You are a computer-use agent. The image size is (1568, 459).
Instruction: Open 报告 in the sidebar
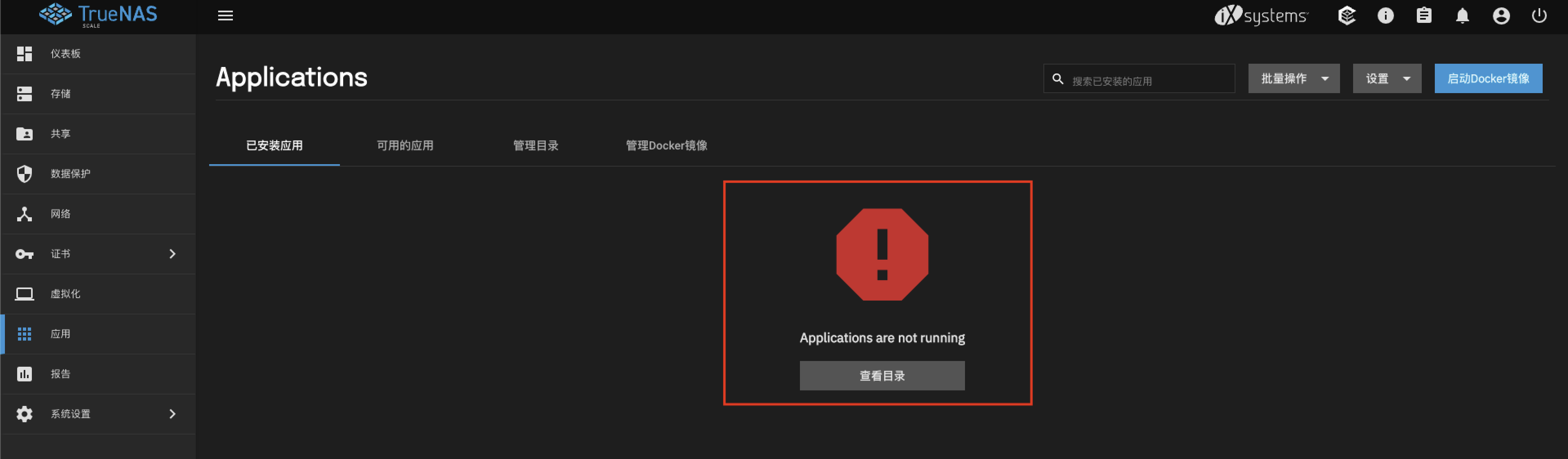[x=98, y=374]
